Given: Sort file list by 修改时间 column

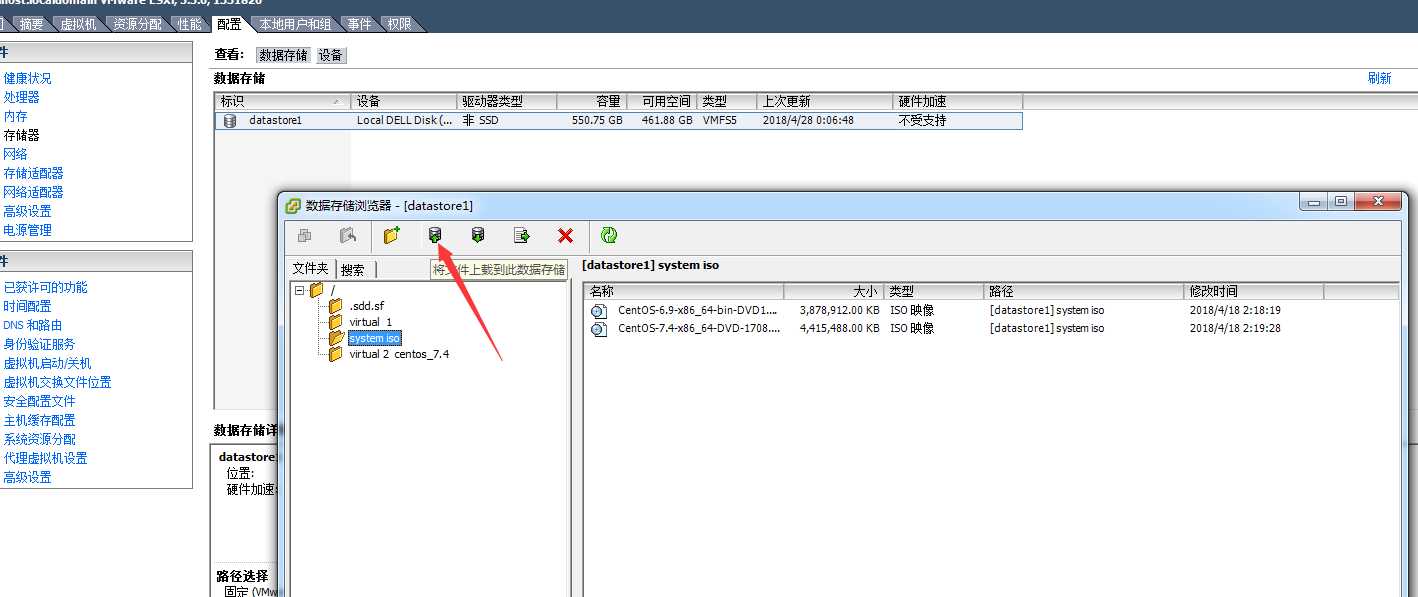Looking at the screenshot, I should point(1254,291).
